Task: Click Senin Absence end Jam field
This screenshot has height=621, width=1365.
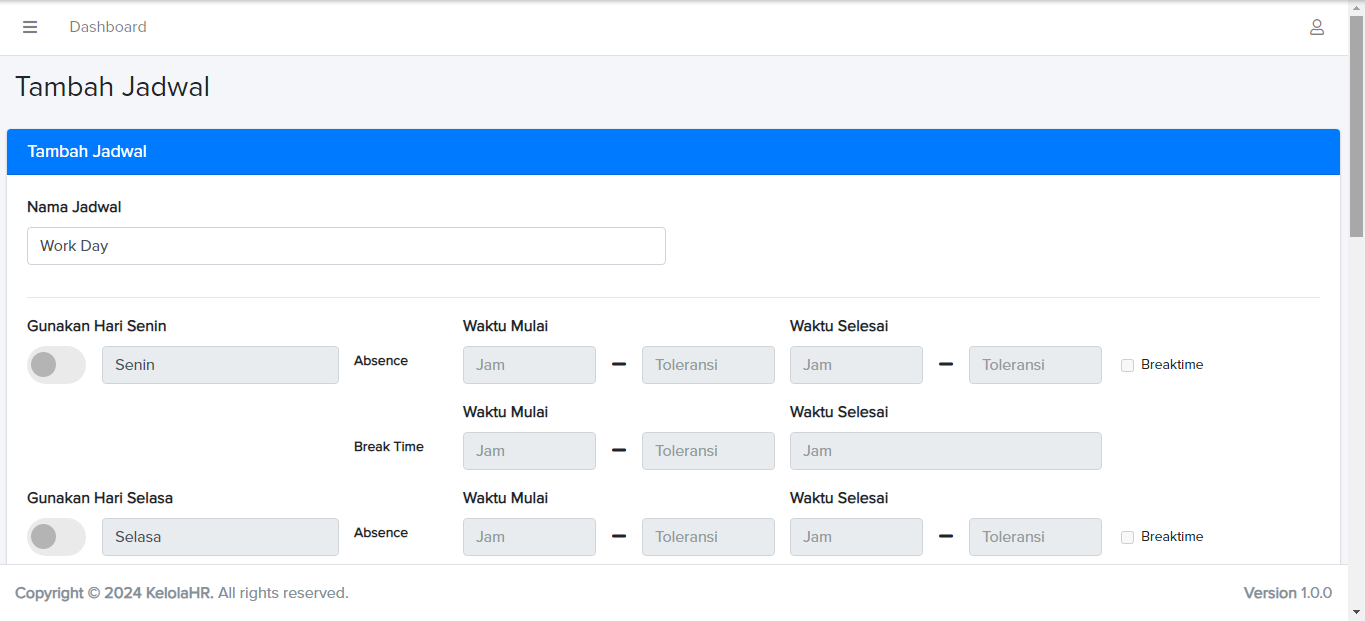Action: point(856,365)
